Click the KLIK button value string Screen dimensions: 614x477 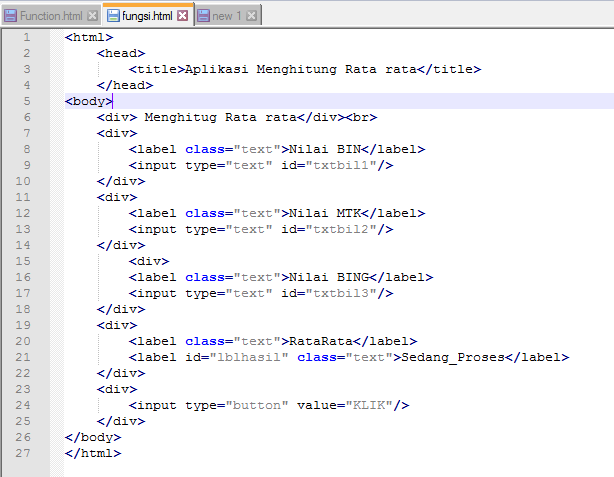368,405
